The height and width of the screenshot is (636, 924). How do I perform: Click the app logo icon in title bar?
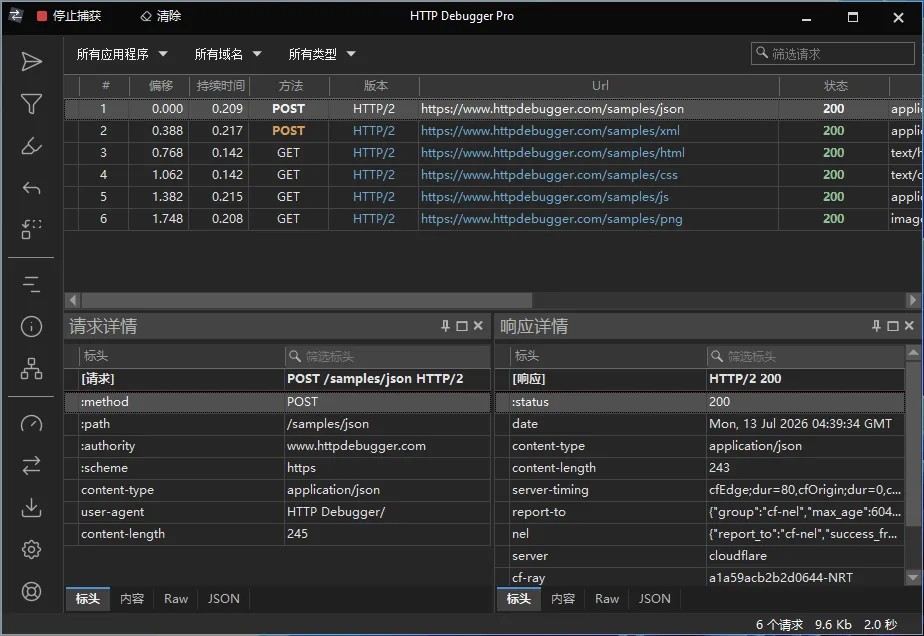(16, 16)
